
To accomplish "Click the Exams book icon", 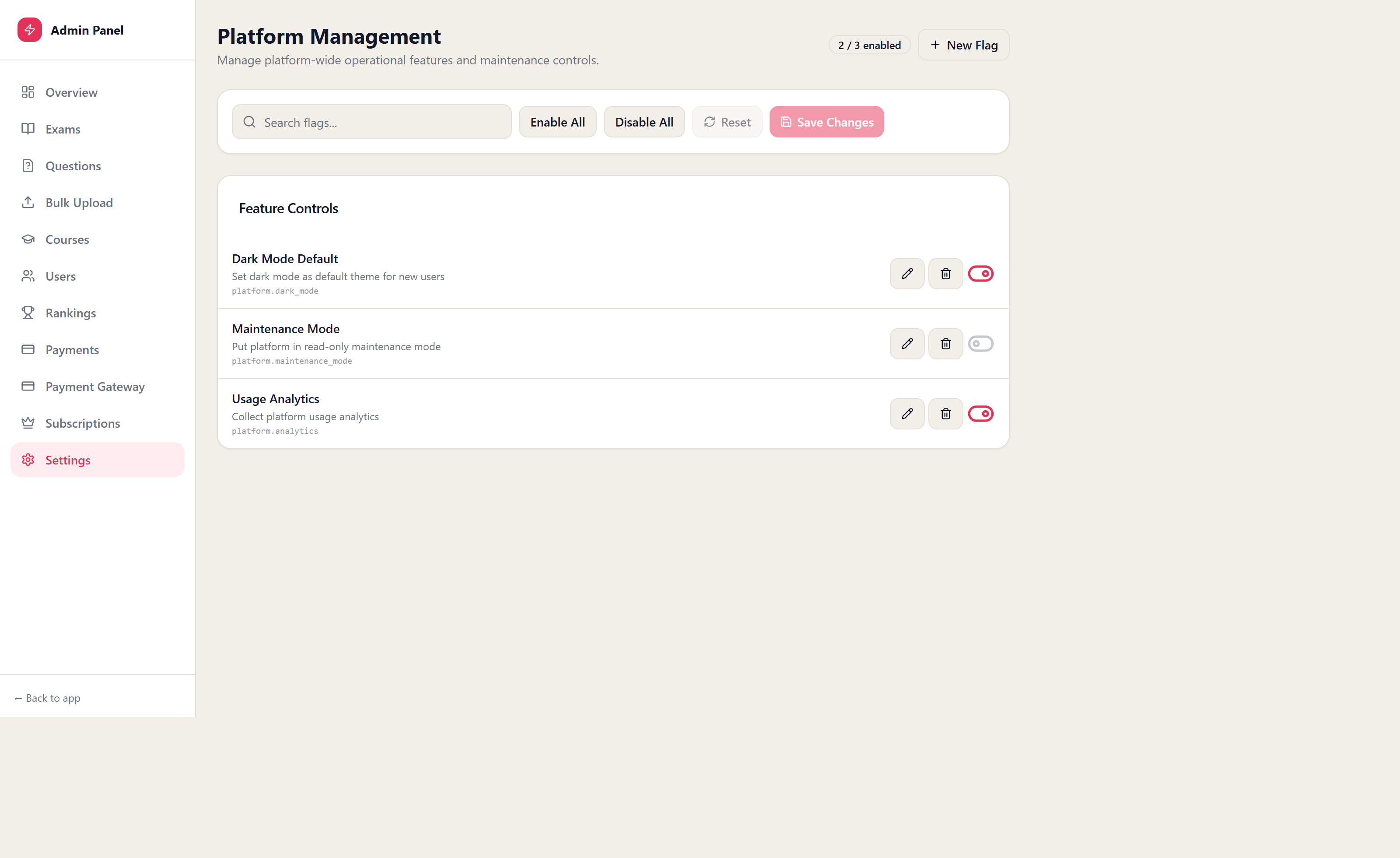I will click(28, 129).
